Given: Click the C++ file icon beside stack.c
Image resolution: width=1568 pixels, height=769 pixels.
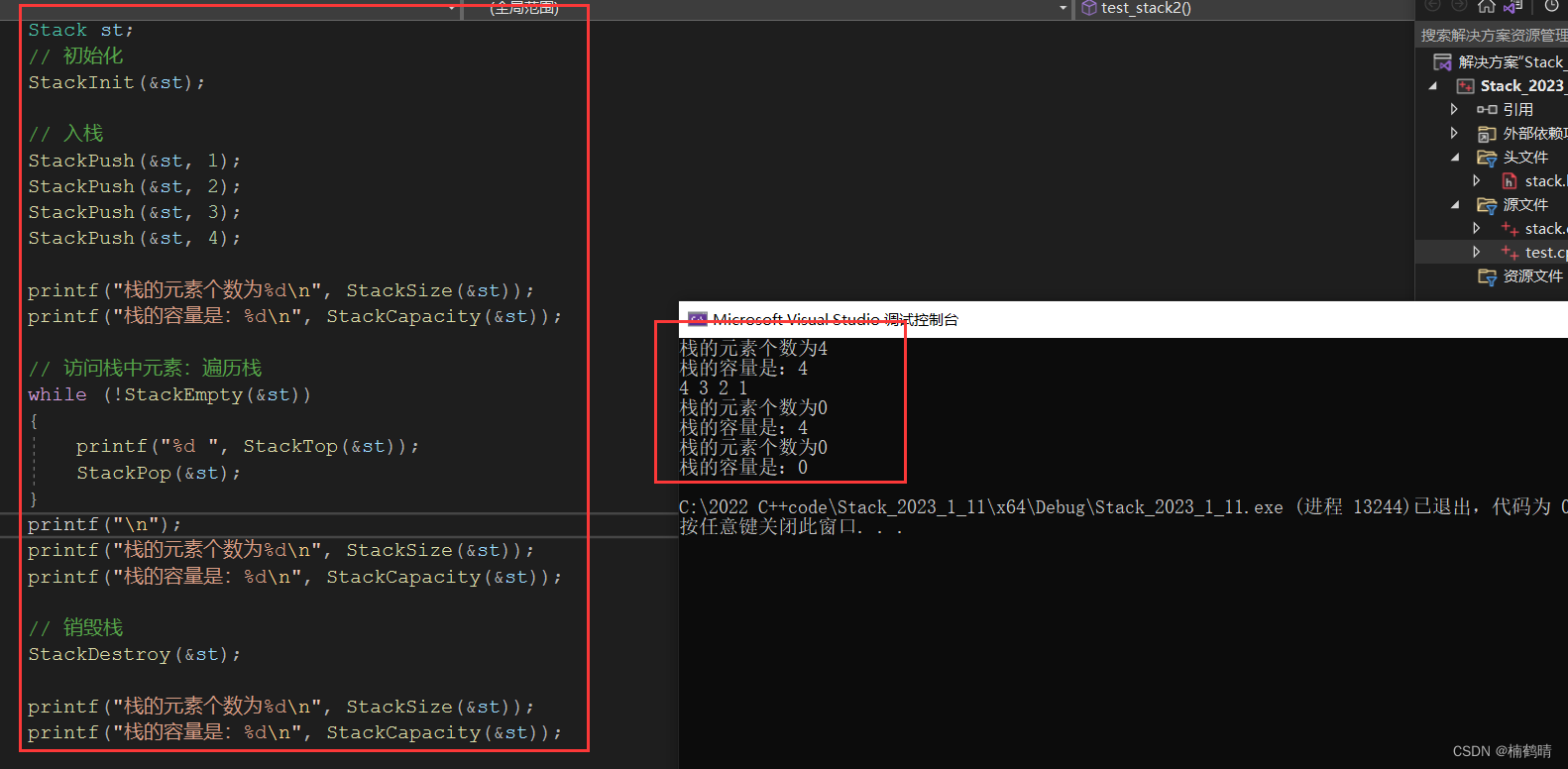Looking at the screenshot, I should [x=1510, y=229].
